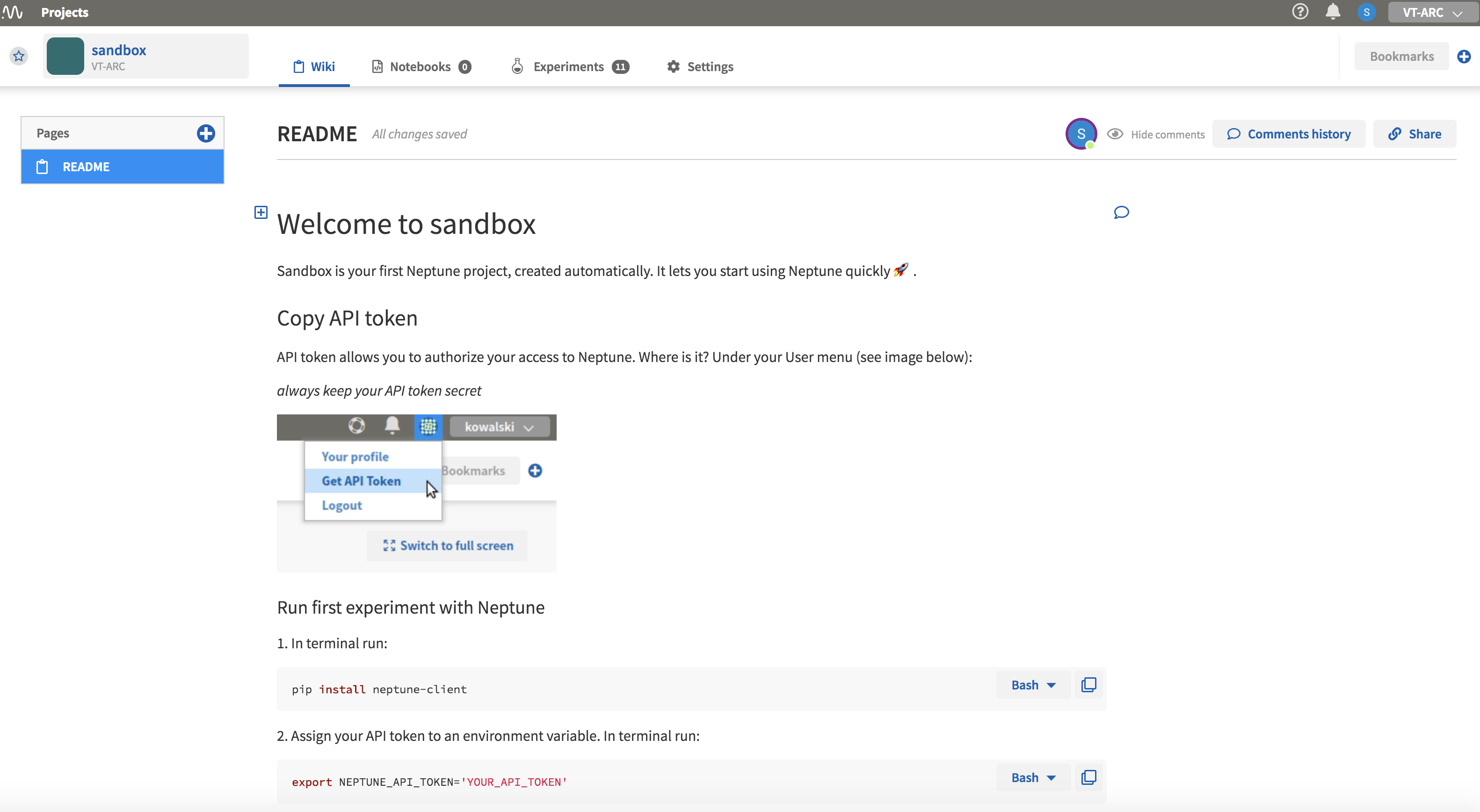Copy the pip install command

[1088, 685]
